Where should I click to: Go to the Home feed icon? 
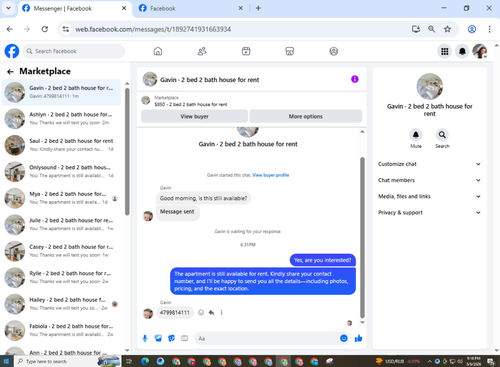point(158,51)
